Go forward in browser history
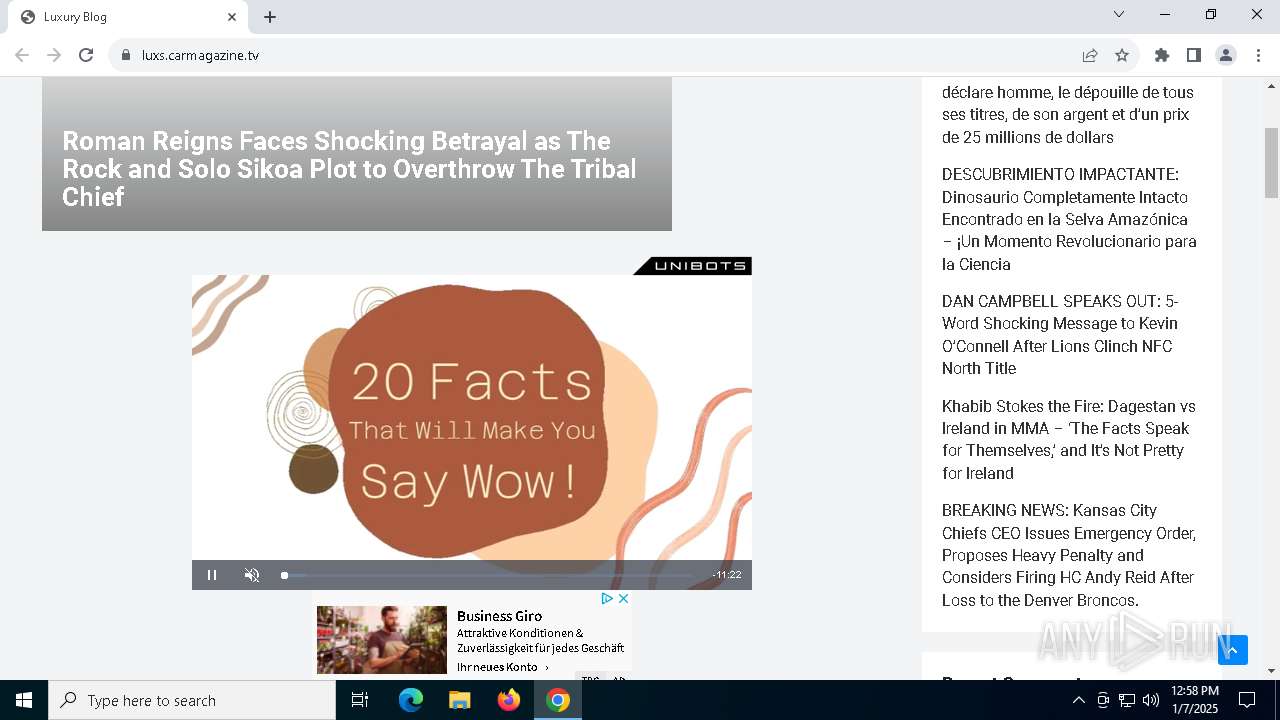 54,55
